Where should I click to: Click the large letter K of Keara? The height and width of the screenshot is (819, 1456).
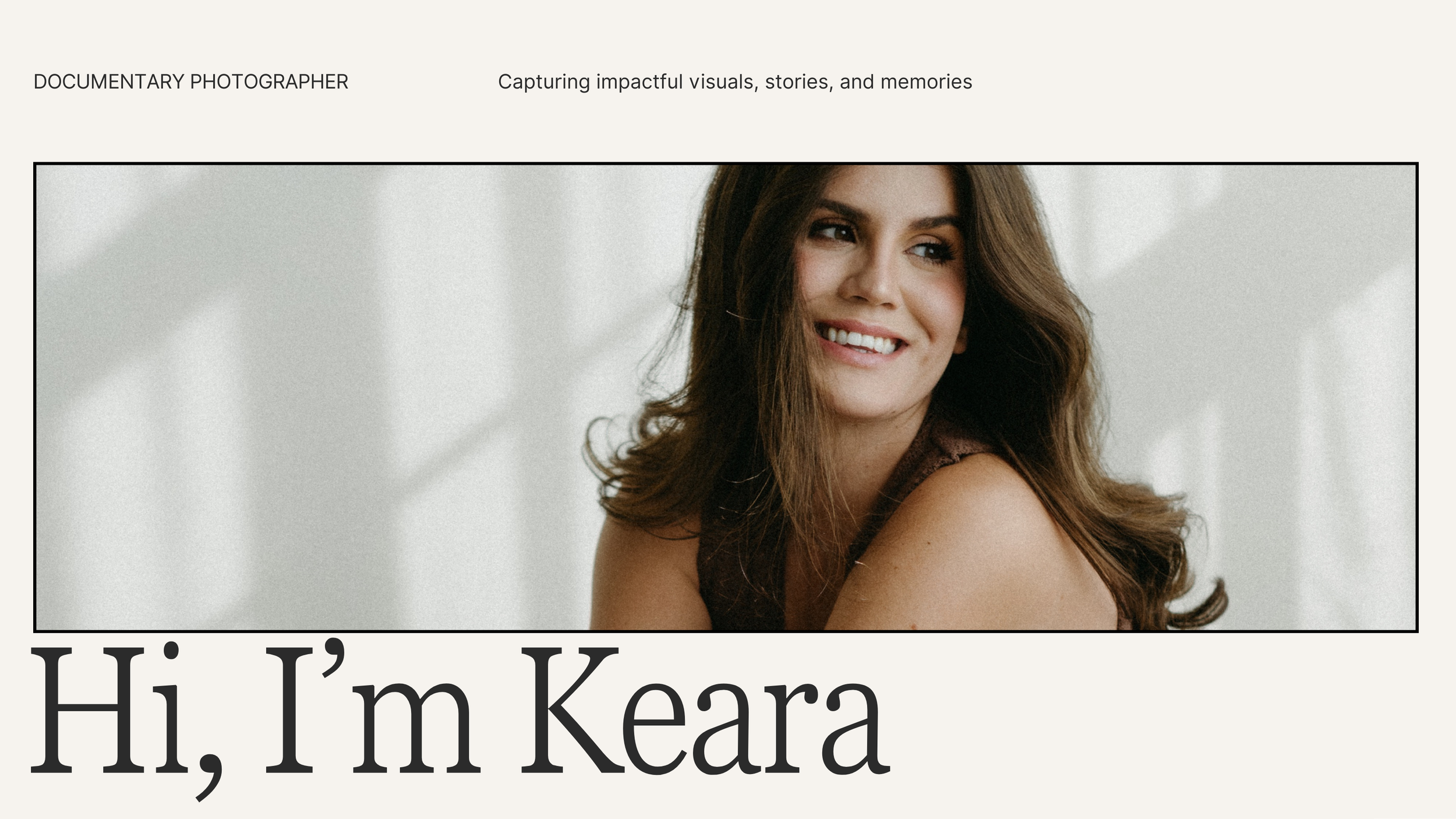pos(570,710)
